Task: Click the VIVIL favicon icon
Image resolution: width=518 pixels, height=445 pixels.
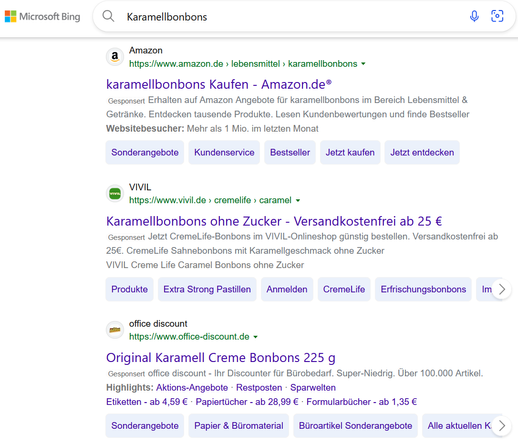Action: [x=115, y=193]
